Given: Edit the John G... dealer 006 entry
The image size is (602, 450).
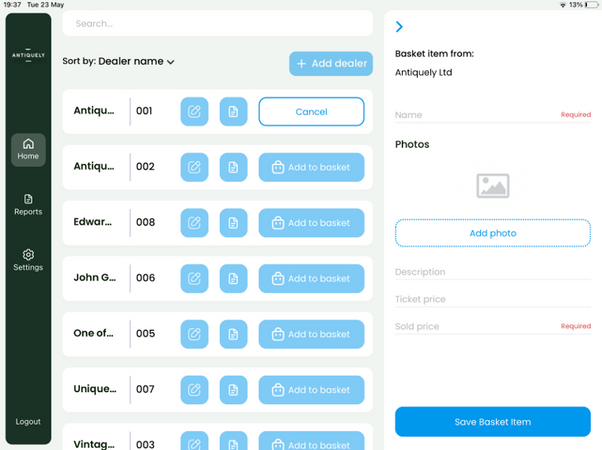Looking at the screenshot, I should point(194,278).
